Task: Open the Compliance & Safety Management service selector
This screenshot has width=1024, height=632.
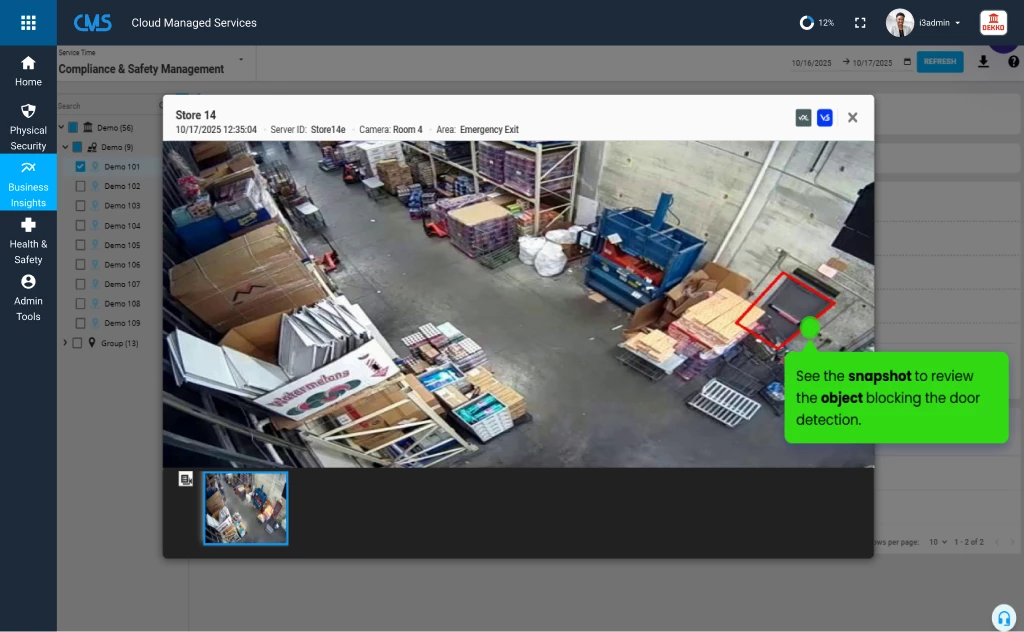Action: [x=140, y=66]
